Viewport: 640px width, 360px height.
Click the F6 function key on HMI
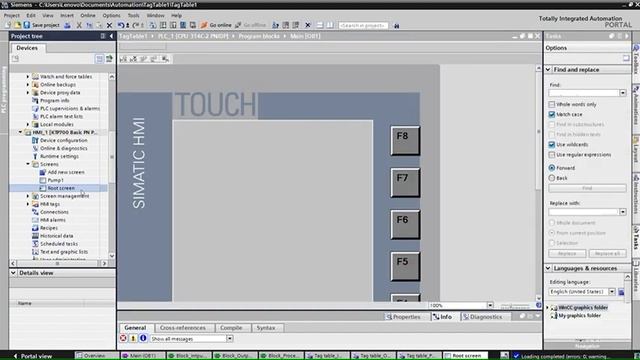tap(405, 224)
